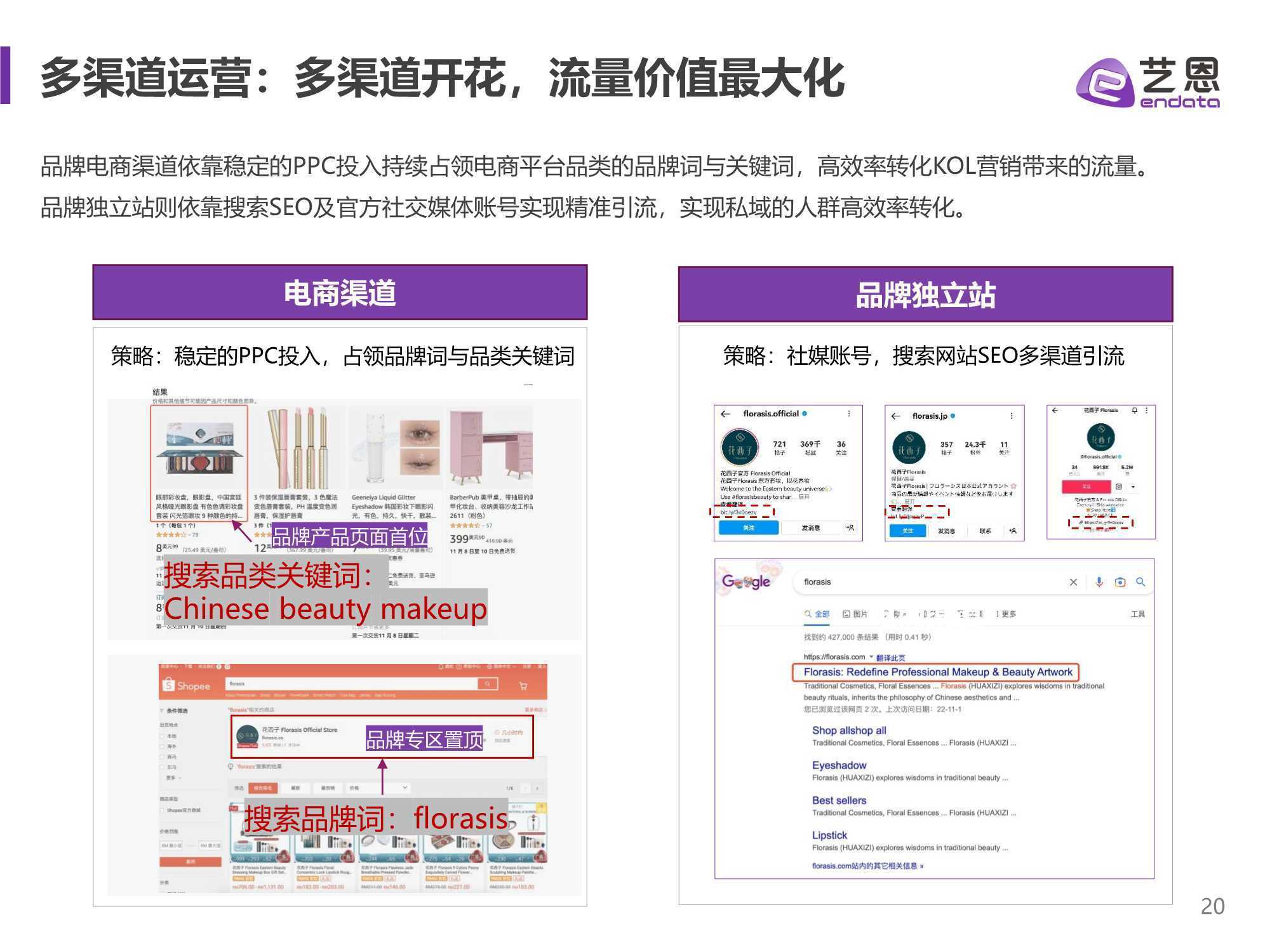Image resolution: width=1270 pixels, height=952 pixels.
Task: Open Florasis: Redefine Professional Makeup search result
Action: point(937,672)
